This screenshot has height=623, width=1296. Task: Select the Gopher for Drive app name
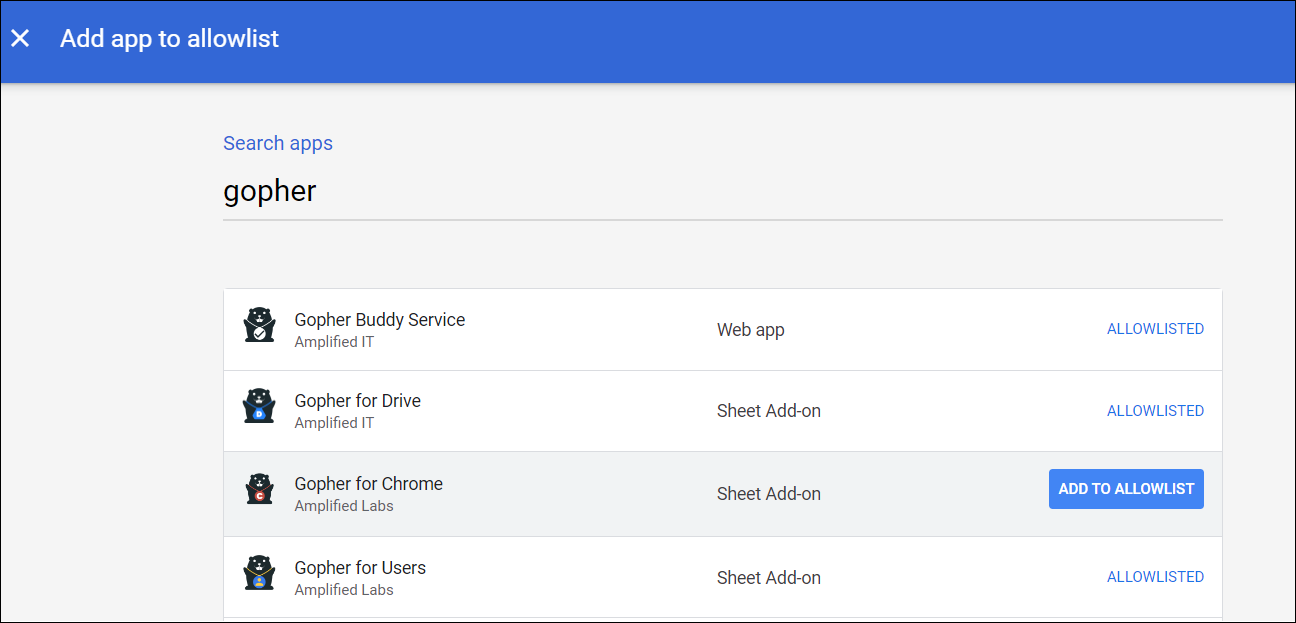coord(357,401)
